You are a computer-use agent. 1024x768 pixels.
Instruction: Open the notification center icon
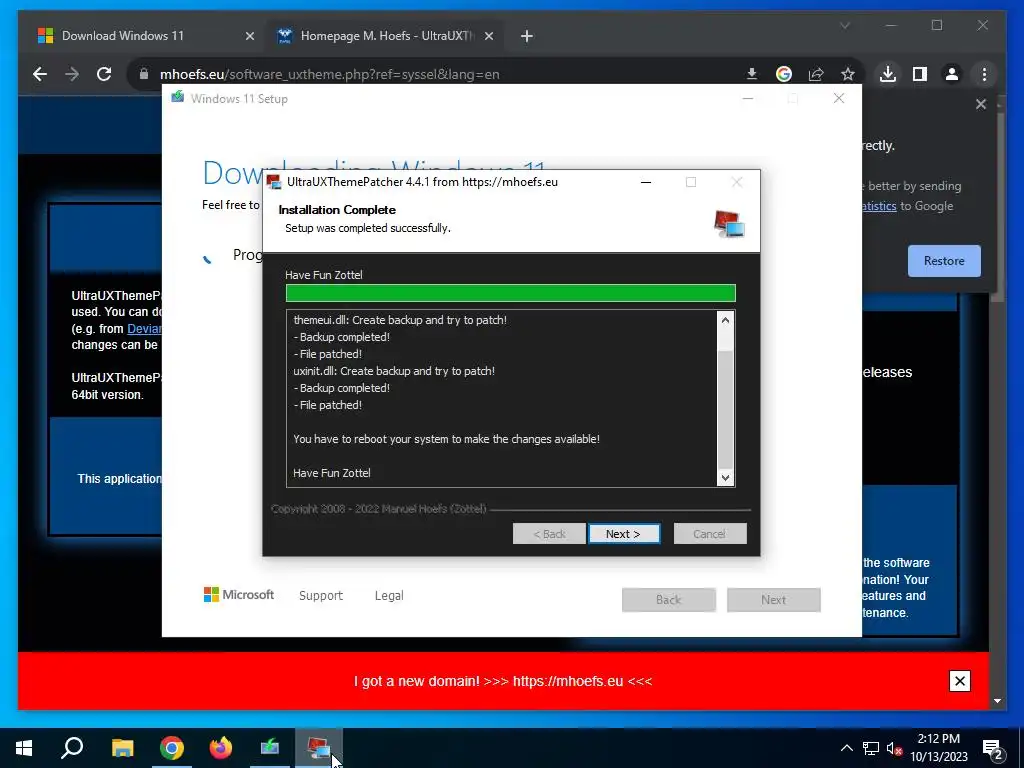tap(993, 748)
